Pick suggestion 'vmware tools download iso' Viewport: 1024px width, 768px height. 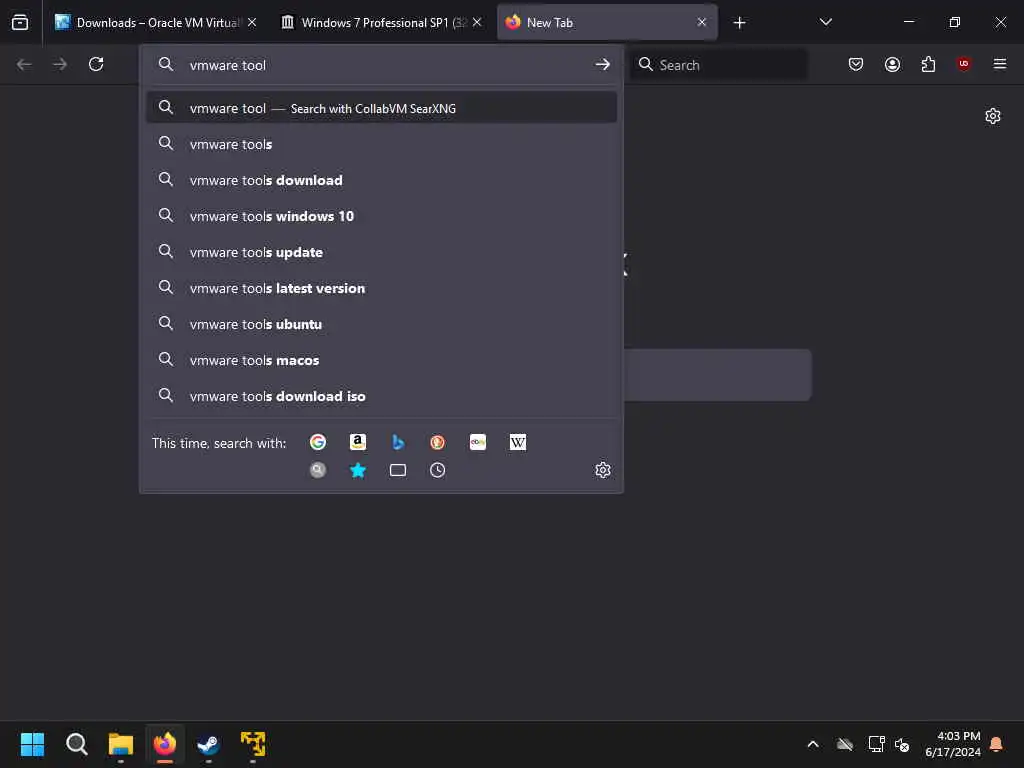point(381,396)
